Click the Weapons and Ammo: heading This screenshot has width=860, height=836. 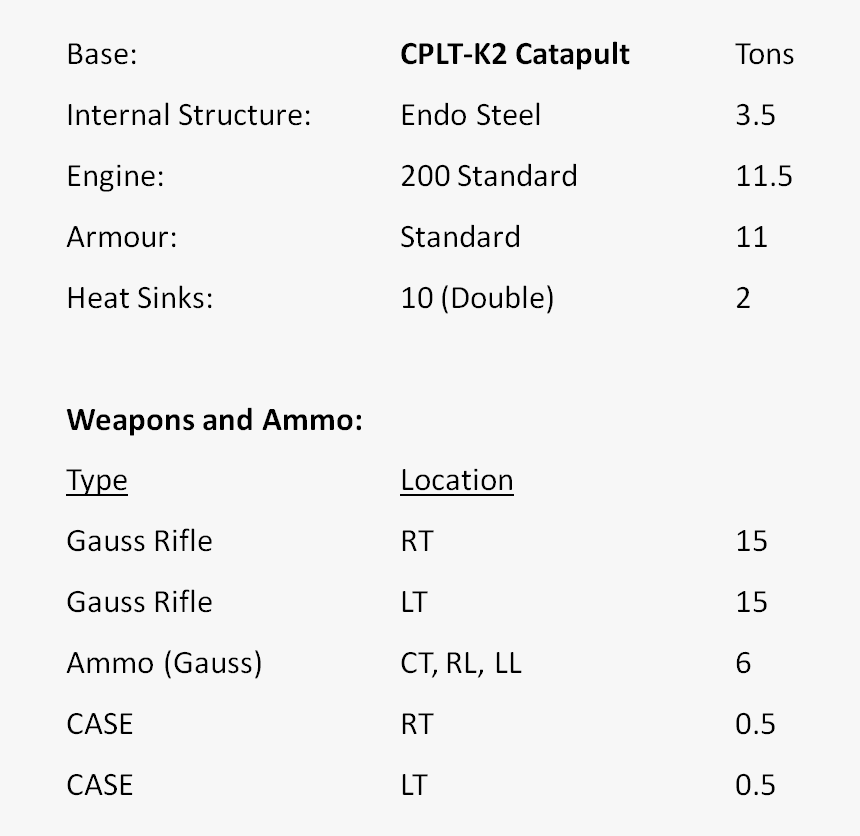(214, 420)
